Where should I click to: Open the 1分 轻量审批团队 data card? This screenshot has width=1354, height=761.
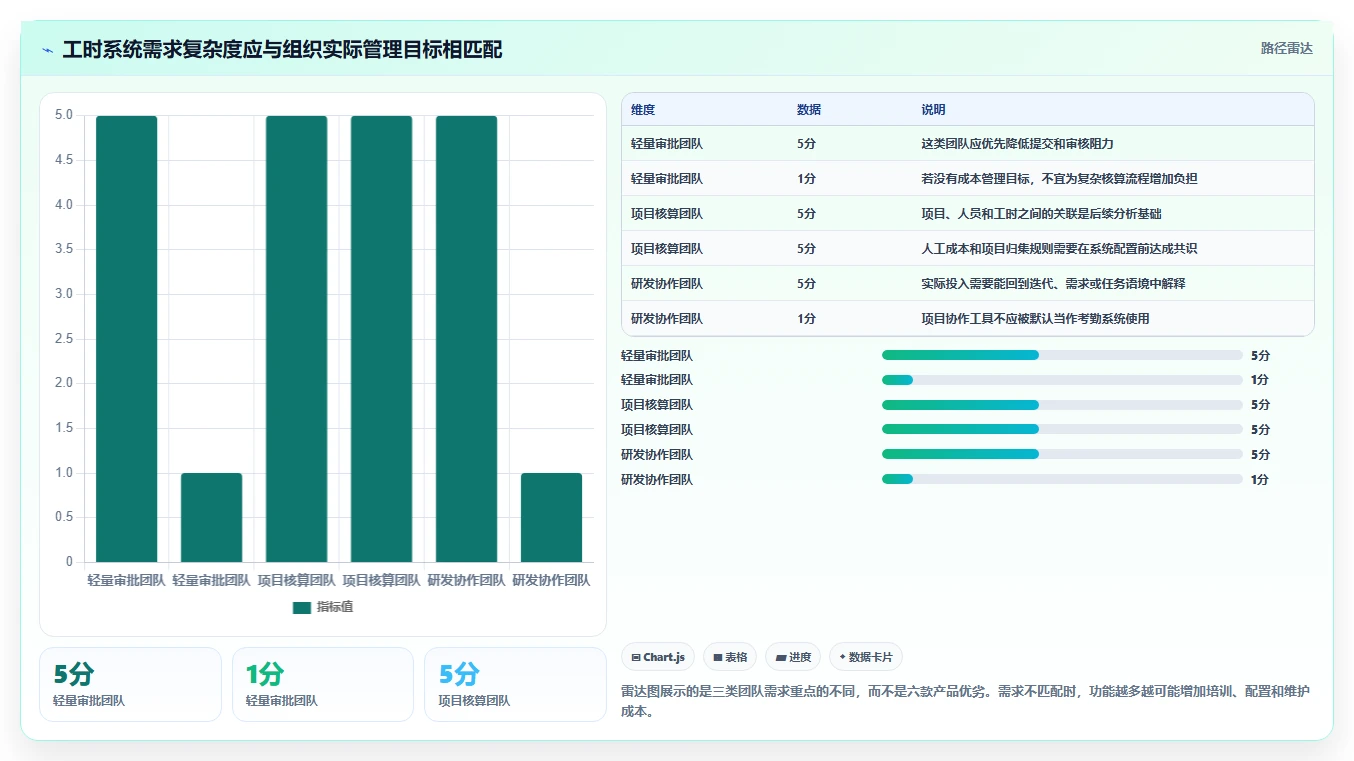pyautogui.click(x=322, y=684)
